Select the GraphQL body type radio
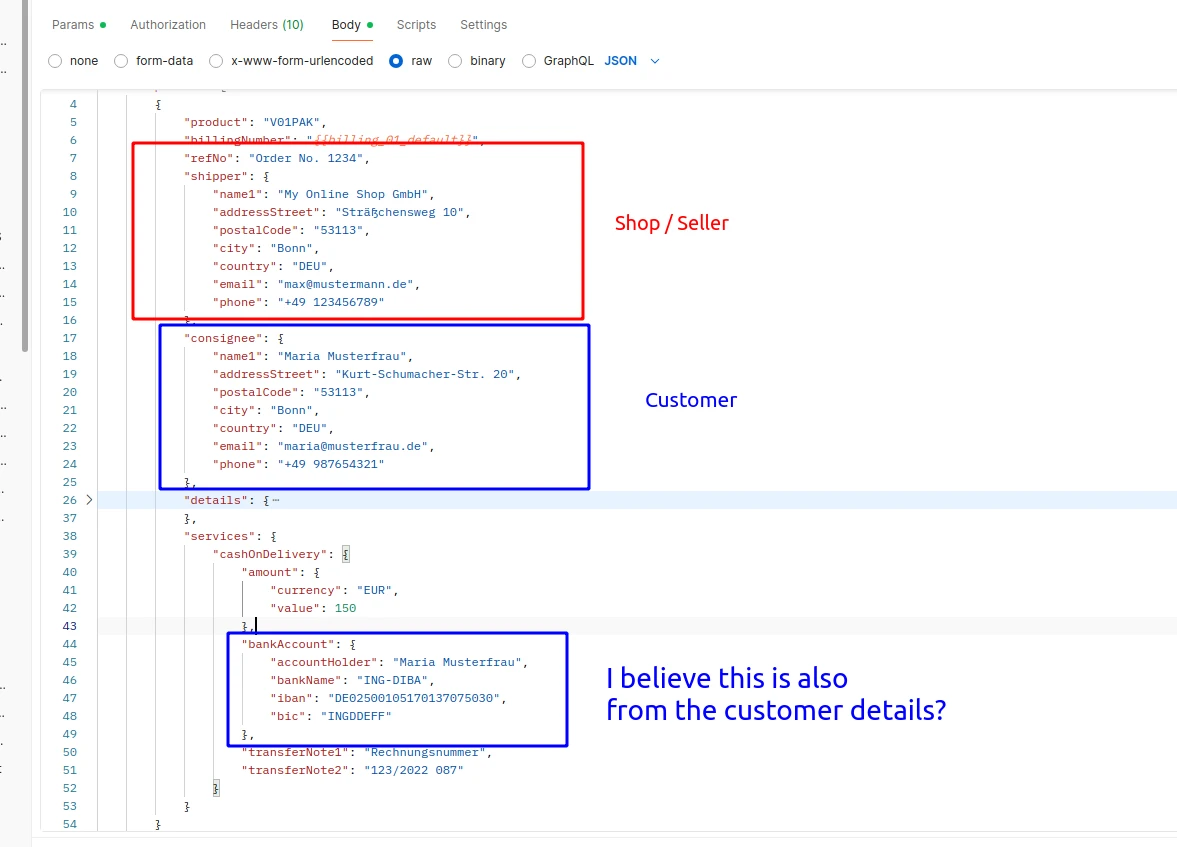This screenshot has width=1177, height=847. (x=529, y=61)
